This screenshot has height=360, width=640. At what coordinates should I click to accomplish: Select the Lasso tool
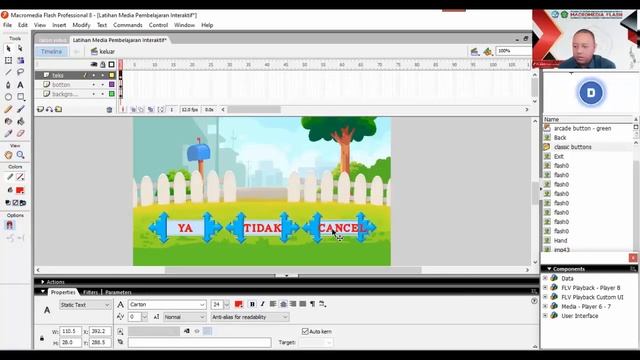pos(20,72)
